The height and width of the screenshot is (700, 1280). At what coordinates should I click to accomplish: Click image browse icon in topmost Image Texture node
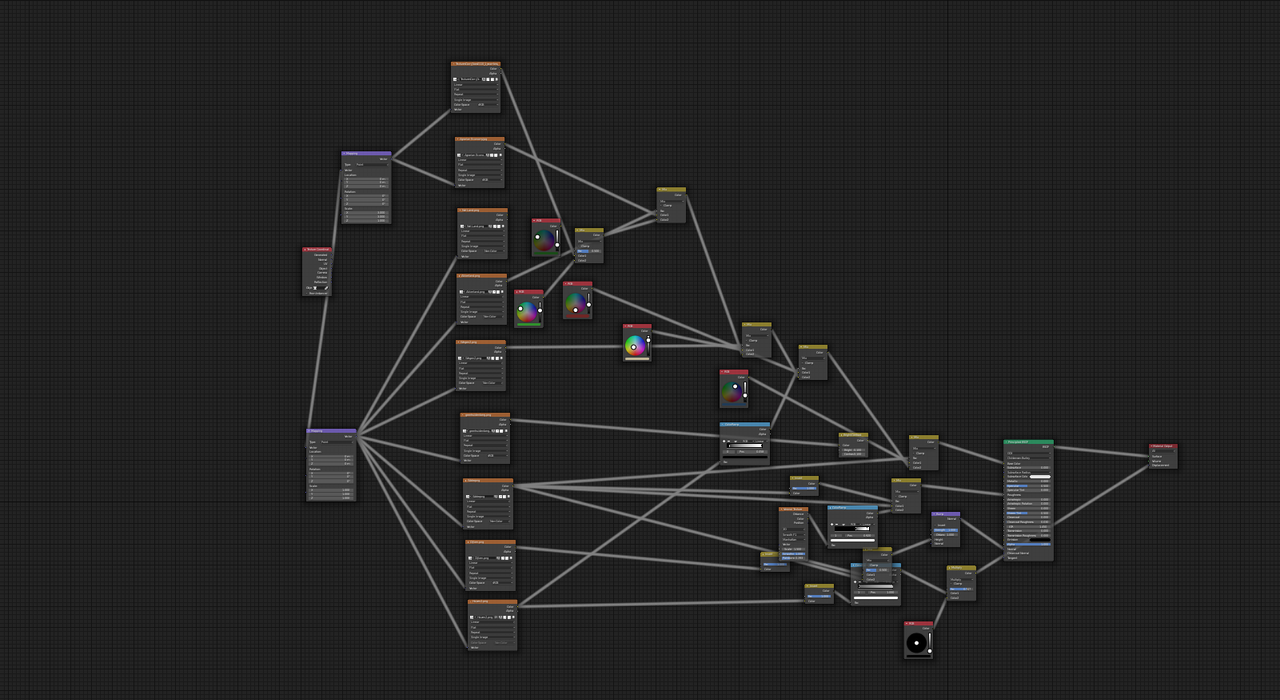(456, 79)
